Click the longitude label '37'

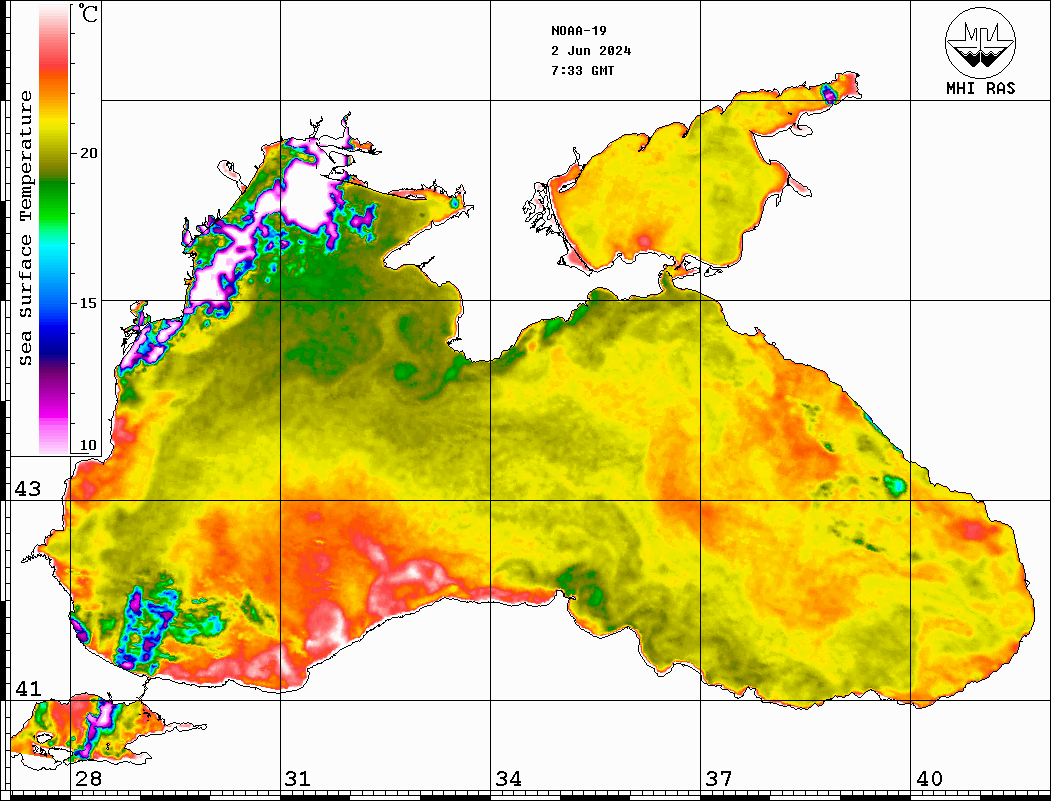[719, 778]
